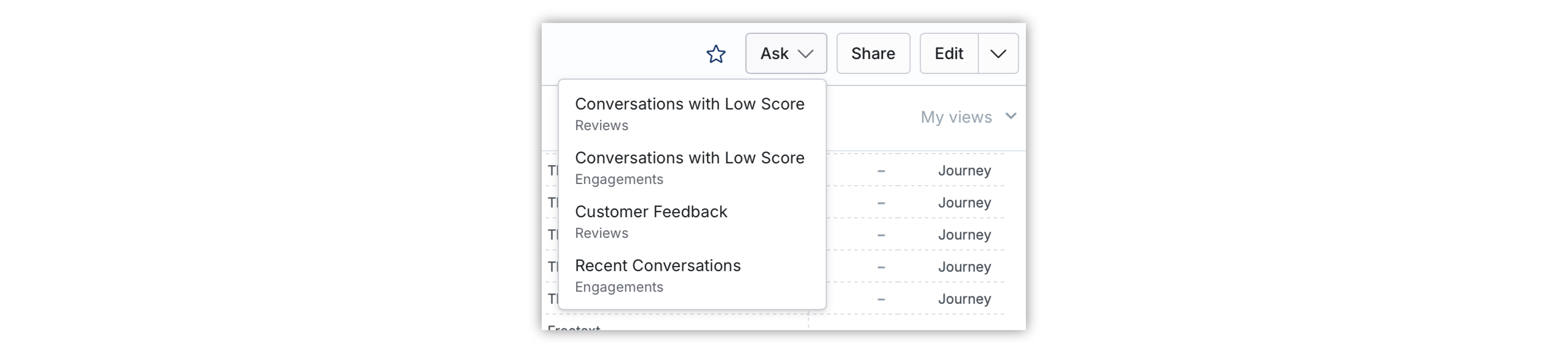
Task: Select Conversations with Low Score under Engagements
Action: click(691, 168)
